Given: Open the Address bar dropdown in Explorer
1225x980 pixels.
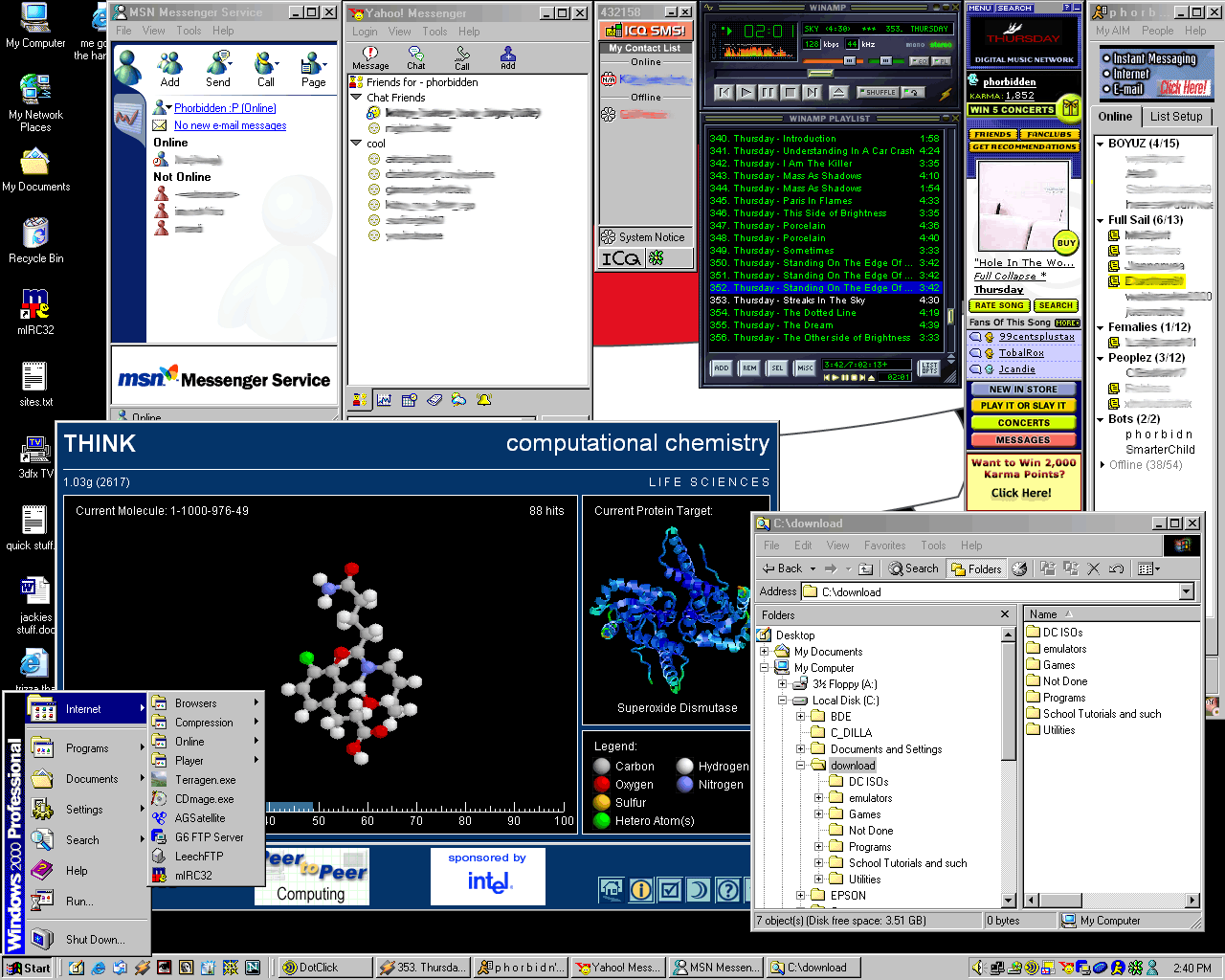Looking at the screenshot, I should 1187,591.
